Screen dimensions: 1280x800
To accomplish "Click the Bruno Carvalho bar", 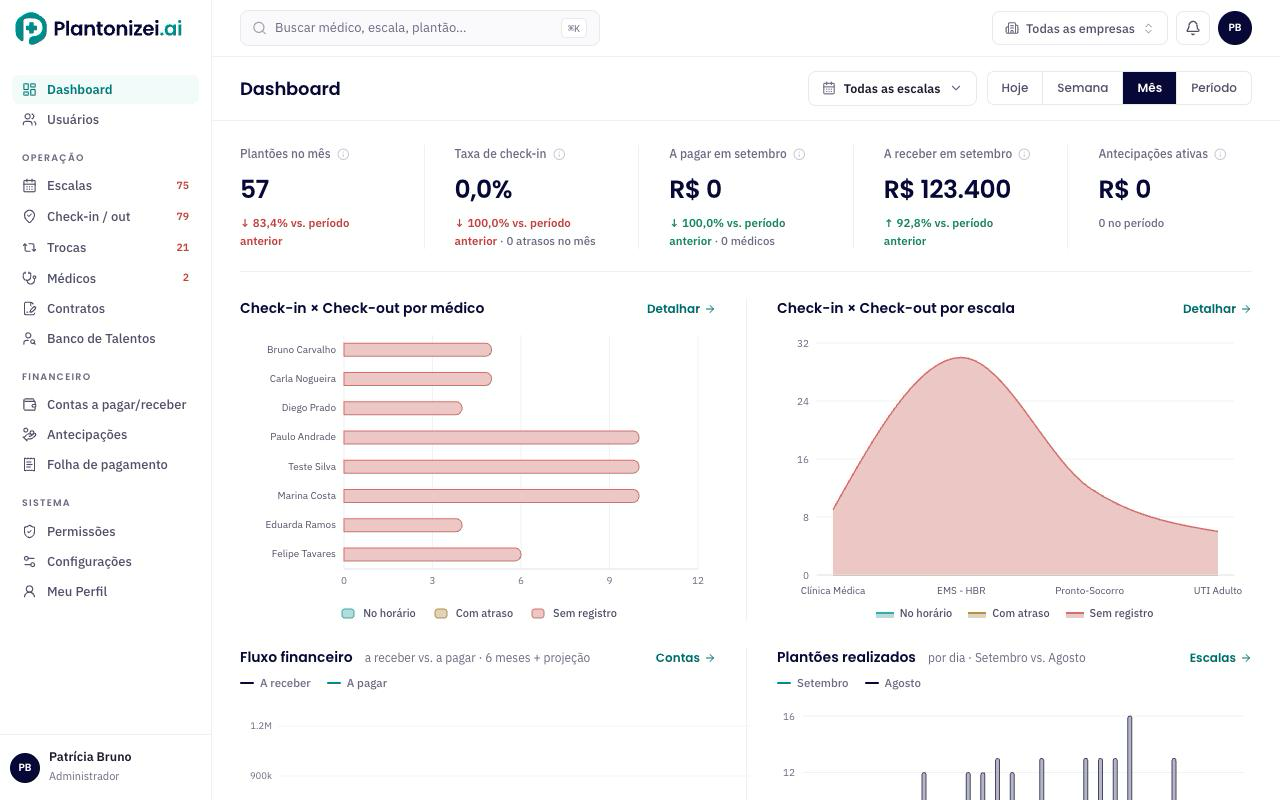I will (x=417, y=350).
